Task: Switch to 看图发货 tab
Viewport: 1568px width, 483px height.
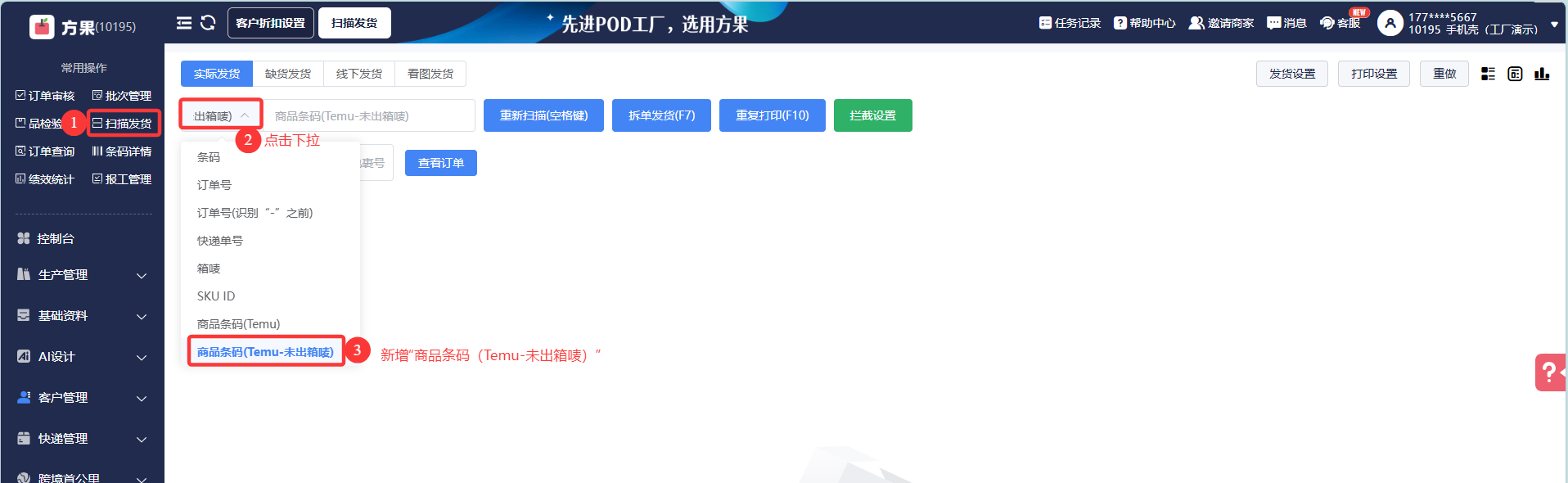Action: [x=430, y=74]
